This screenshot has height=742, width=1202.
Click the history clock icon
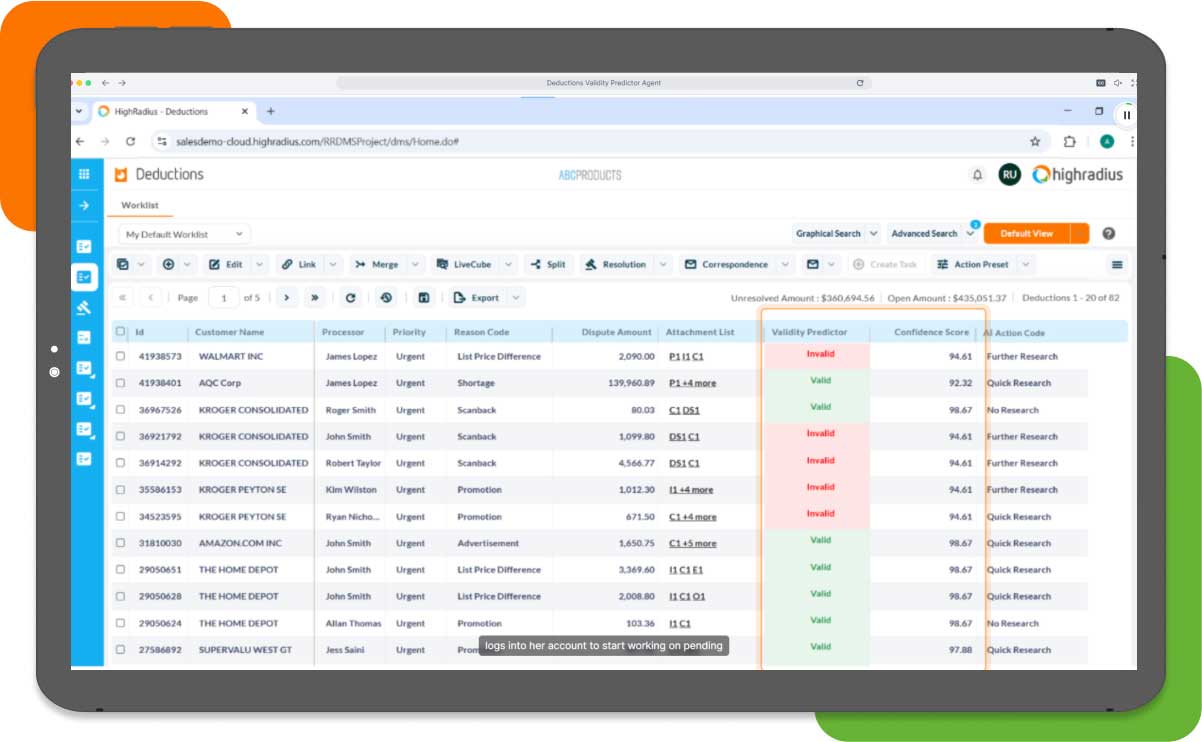[386, 298]
